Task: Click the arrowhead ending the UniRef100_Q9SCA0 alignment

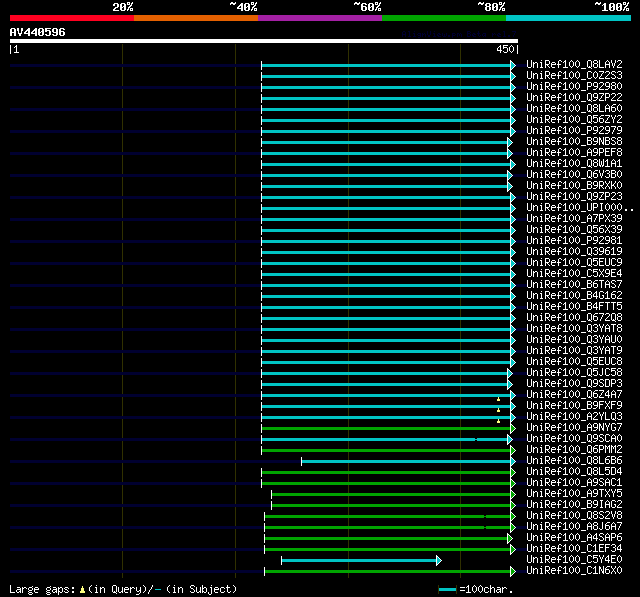Action: click(510, 439)
